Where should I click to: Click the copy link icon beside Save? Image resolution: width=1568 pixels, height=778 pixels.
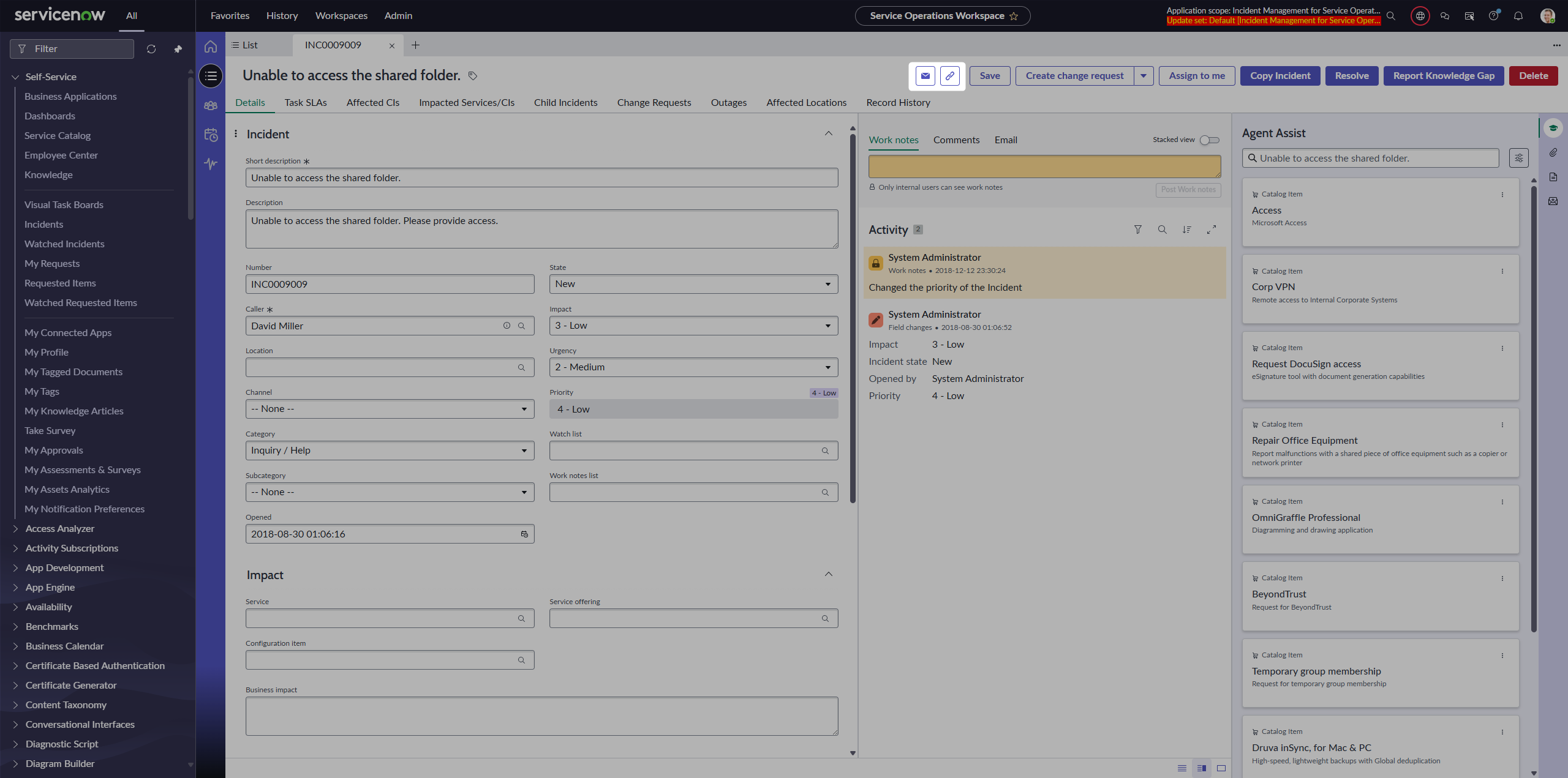click(x=949, y=76)
